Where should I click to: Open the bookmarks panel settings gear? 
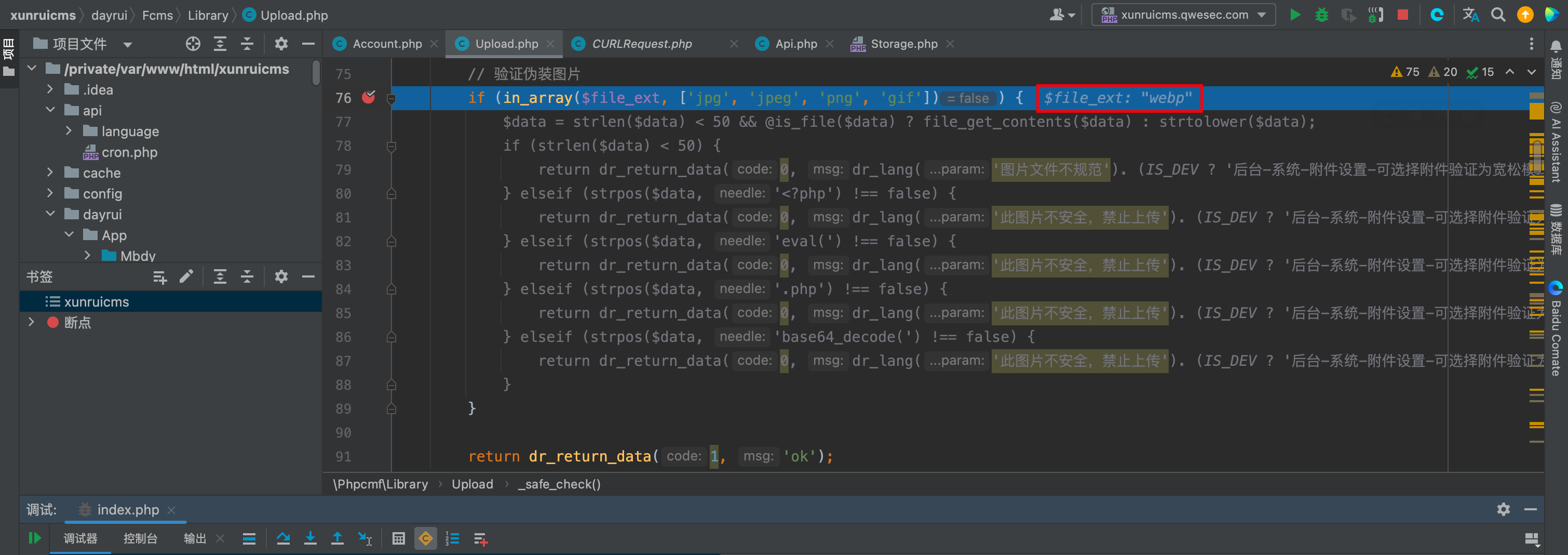[280, 276]
